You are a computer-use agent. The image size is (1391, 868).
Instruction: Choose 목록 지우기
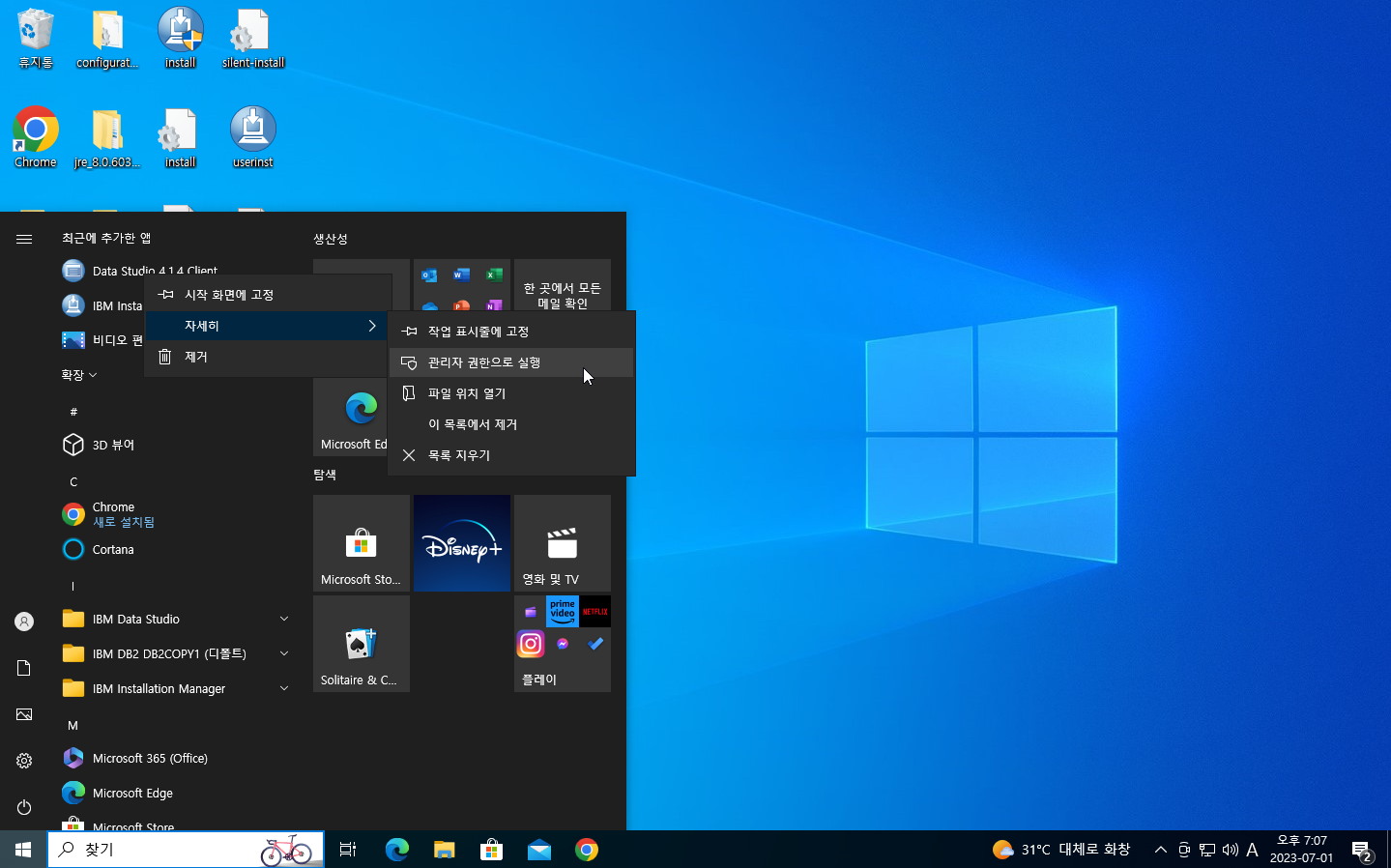511,455
